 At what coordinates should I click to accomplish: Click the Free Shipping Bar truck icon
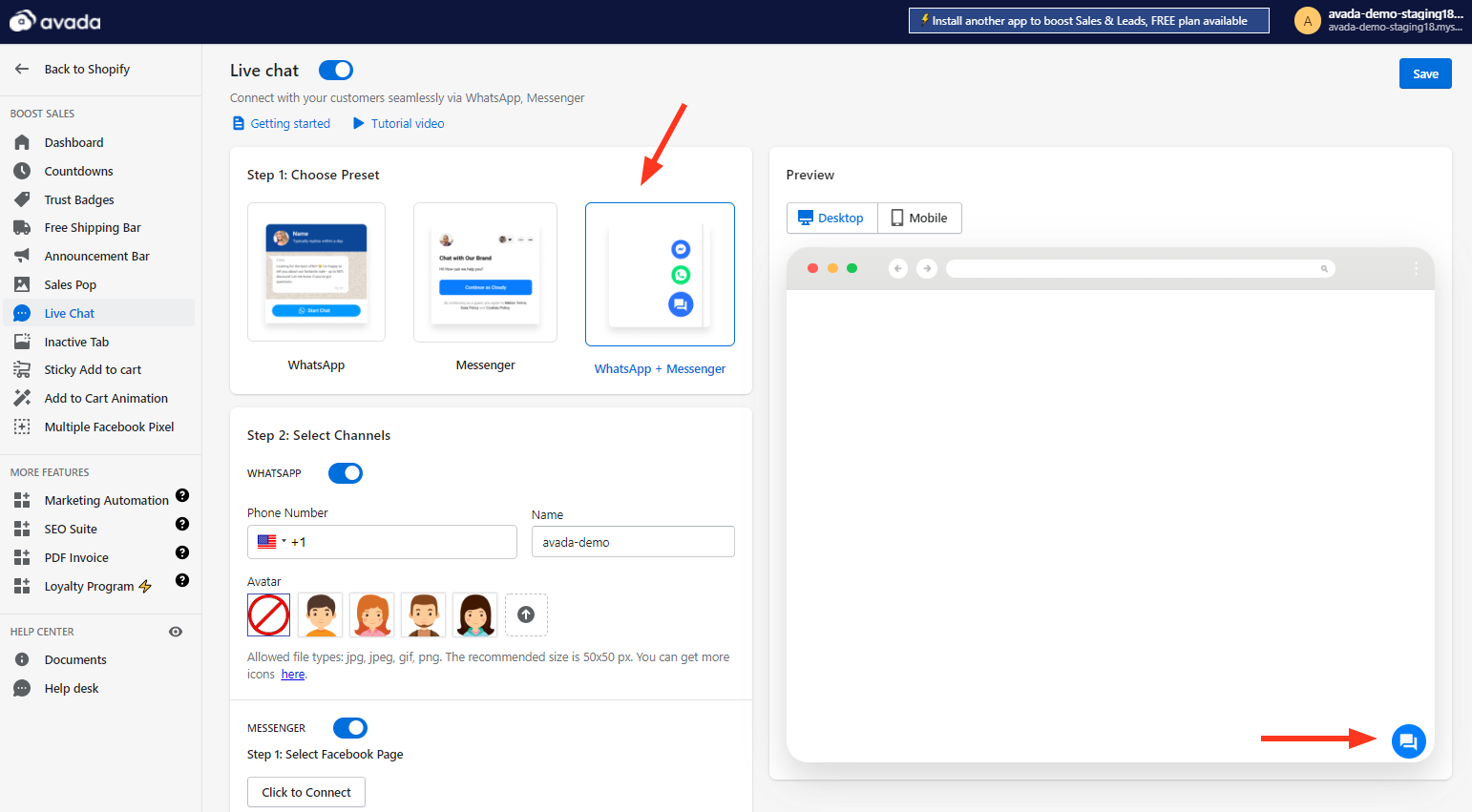[22, 227]
